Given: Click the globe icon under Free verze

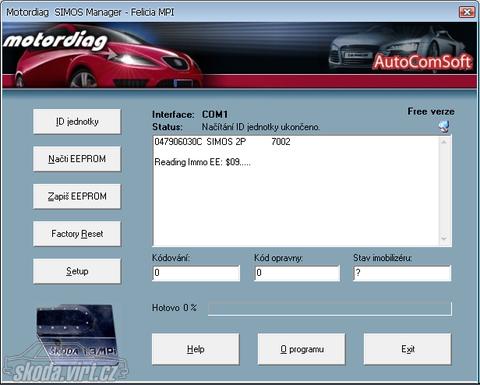Looking at the screenshot, I should tap(444, 126).
